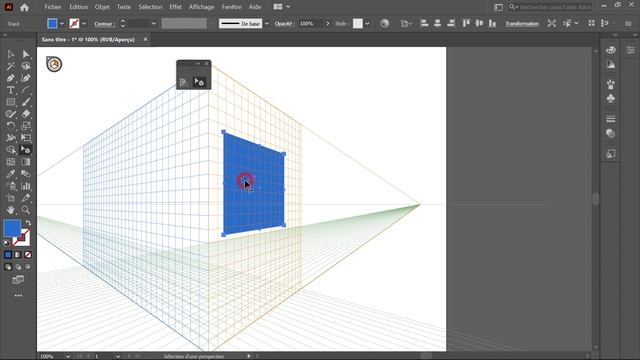
Task: Open the status bar zoom level dropdown
Action: 68,356
